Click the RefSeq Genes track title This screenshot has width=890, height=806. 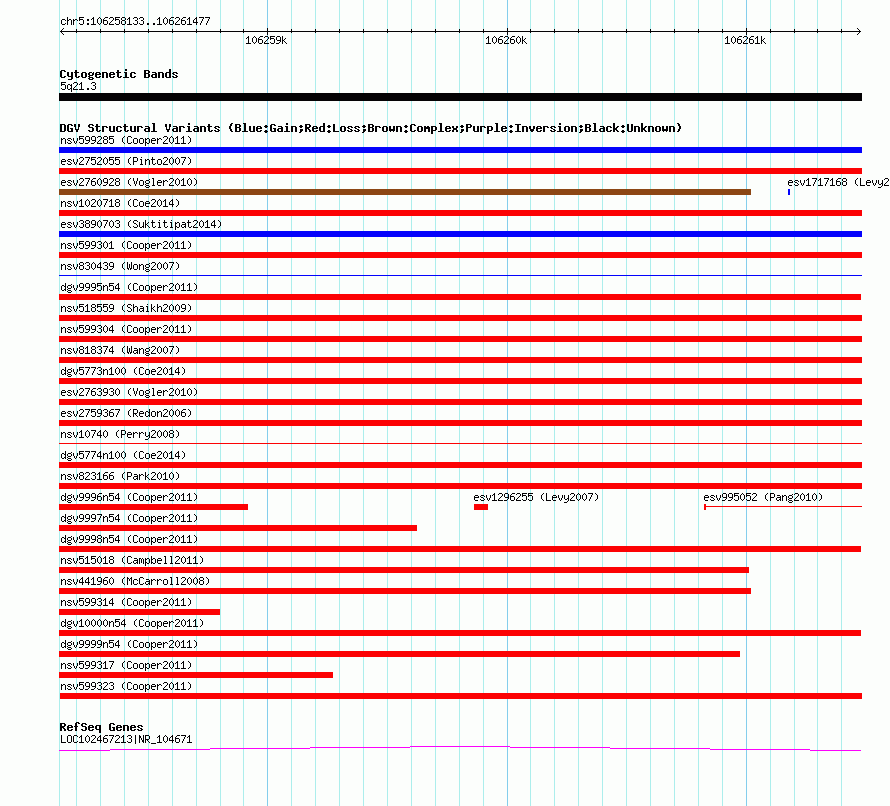[x=101, y=727]
